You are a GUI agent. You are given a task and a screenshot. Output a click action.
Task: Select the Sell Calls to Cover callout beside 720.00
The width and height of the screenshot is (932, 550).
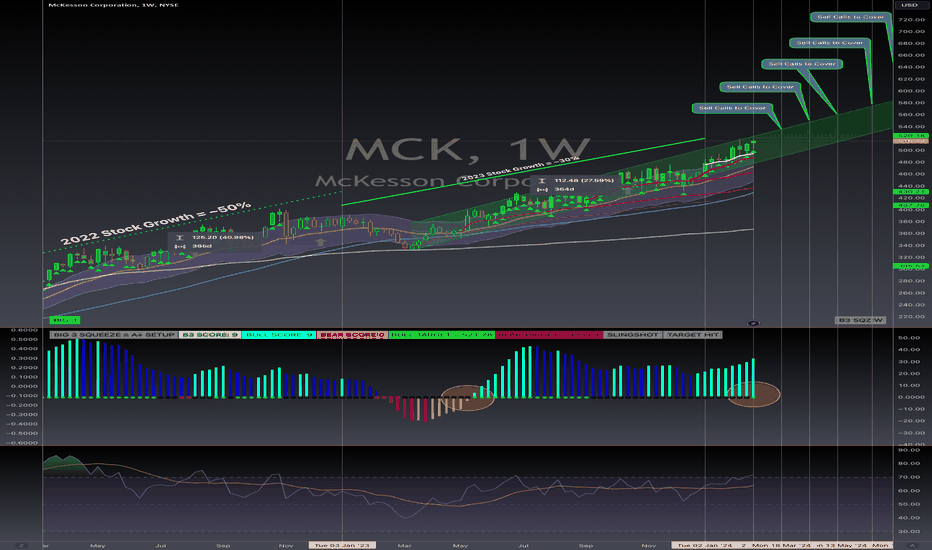(x=851, y=17)
